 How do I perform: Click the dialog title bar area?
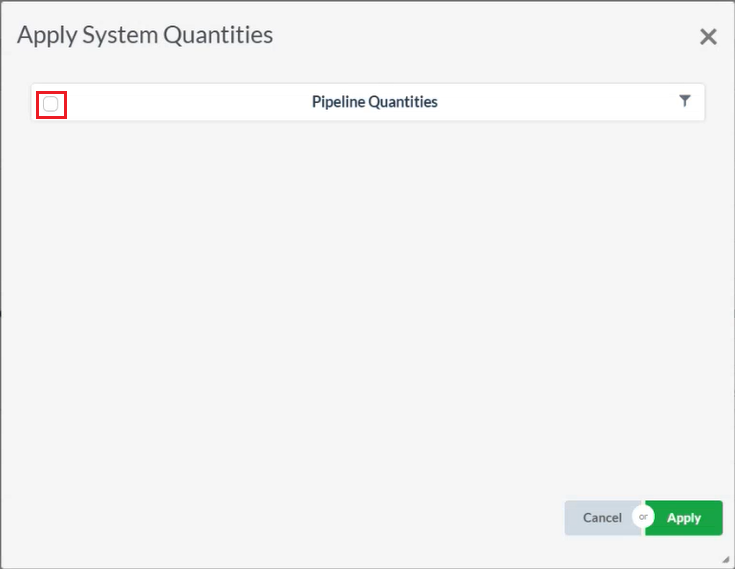(x=450, y=35)
